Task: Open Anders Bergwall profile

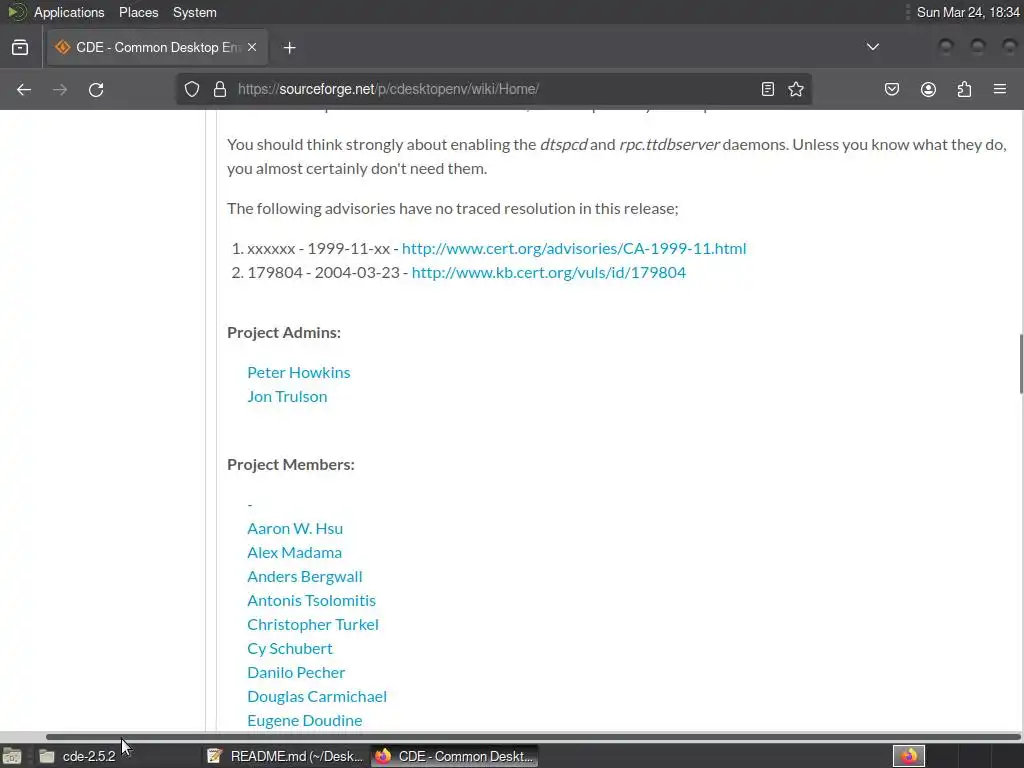Action: click(304, 577)
